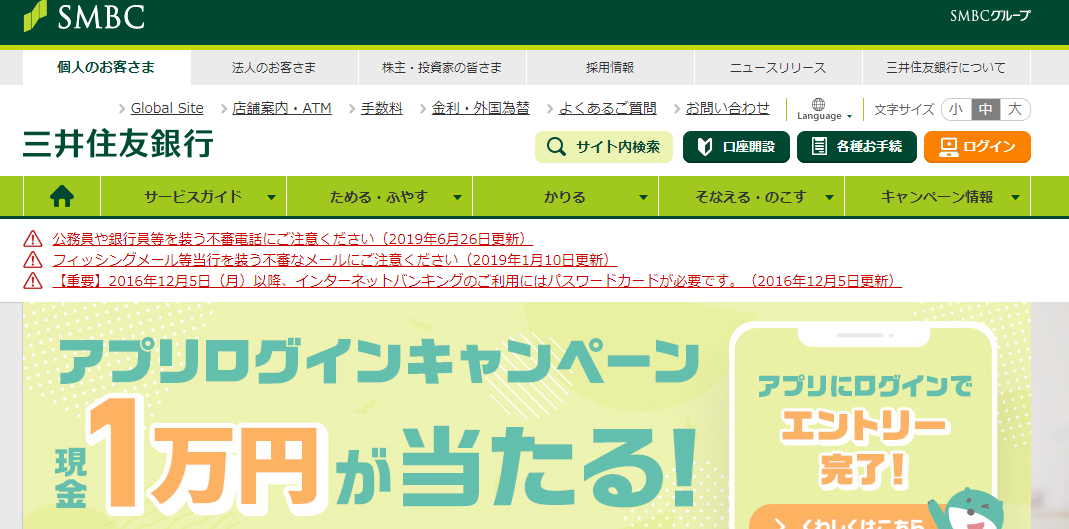Open サイト内検索 search button
The image size is (1069, 529).
click(603, 147)
